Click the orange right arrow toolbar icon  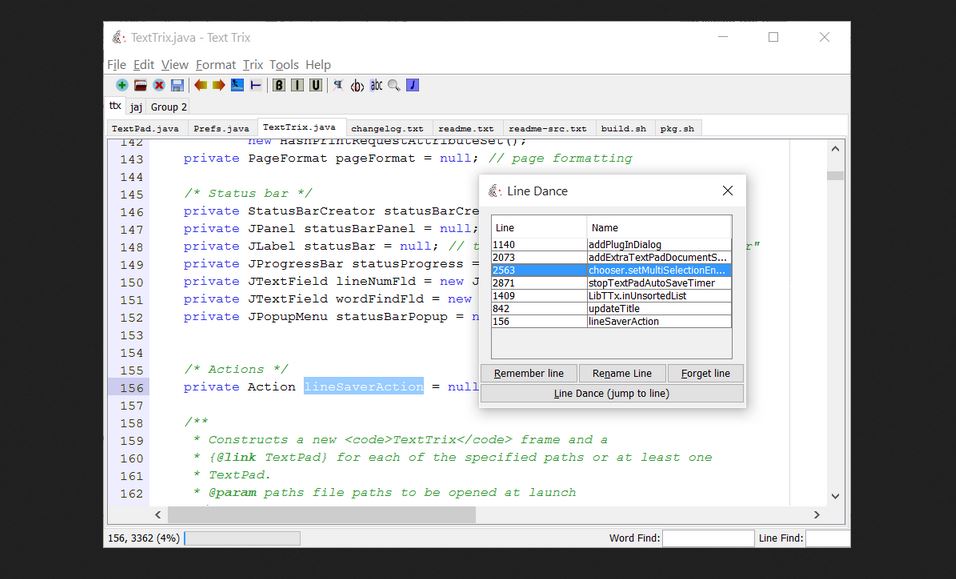click(x=219, y=85)
